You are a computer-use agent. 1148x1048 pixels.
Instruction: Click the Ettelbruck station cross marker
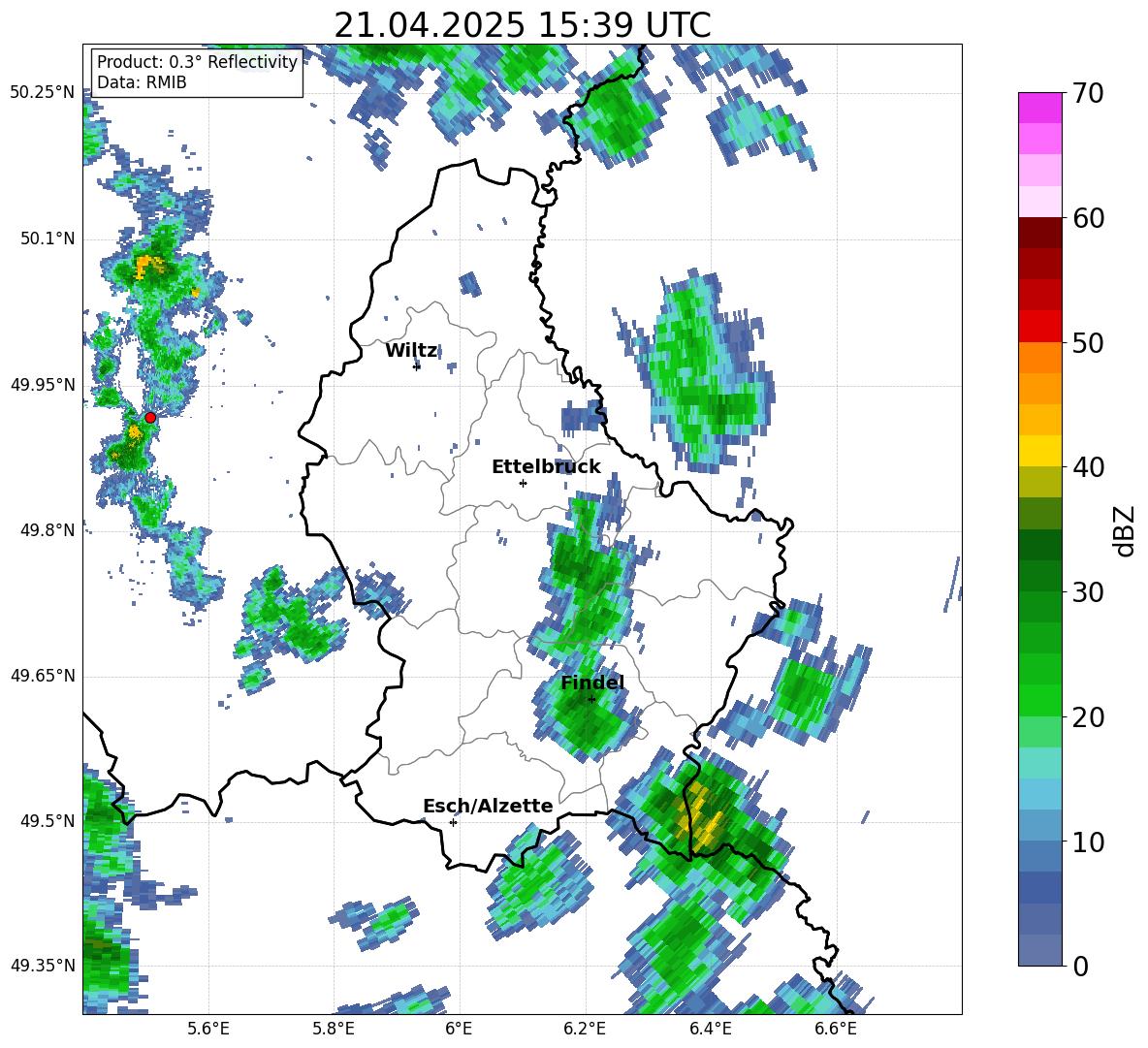click(523, 483)
